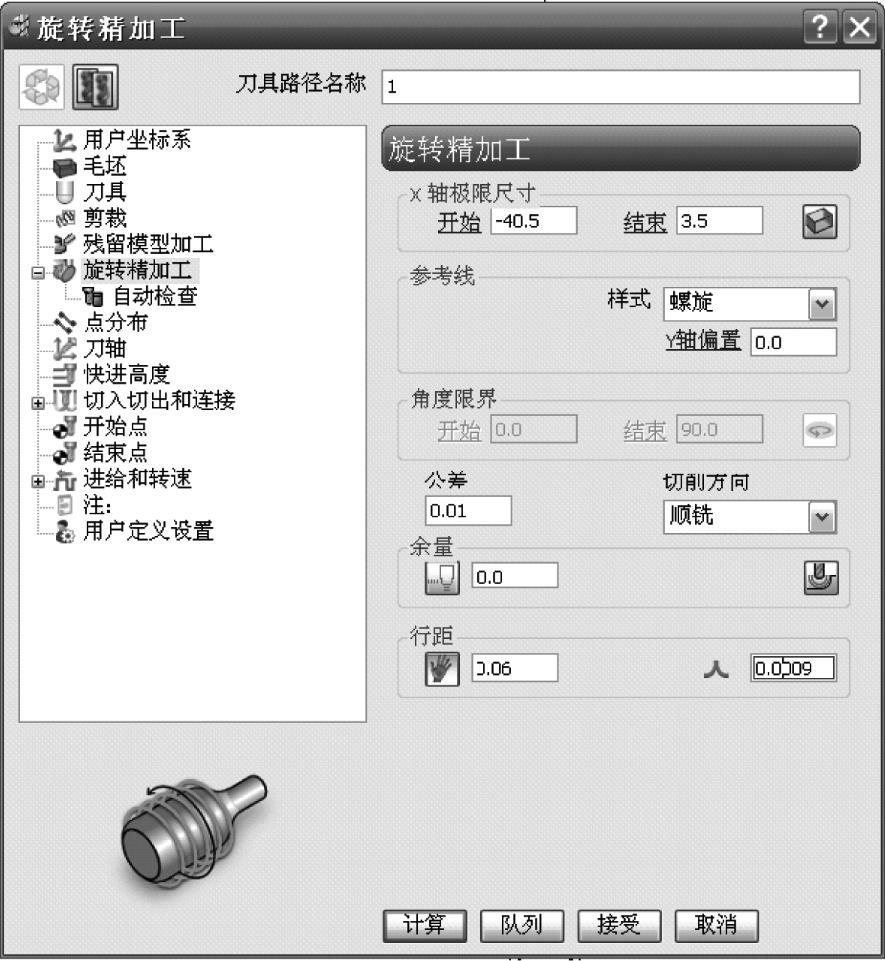Screen dimensions: 885x961
Task: Toggle the radial thickness icon in 余量
Action: pos(442,578)
